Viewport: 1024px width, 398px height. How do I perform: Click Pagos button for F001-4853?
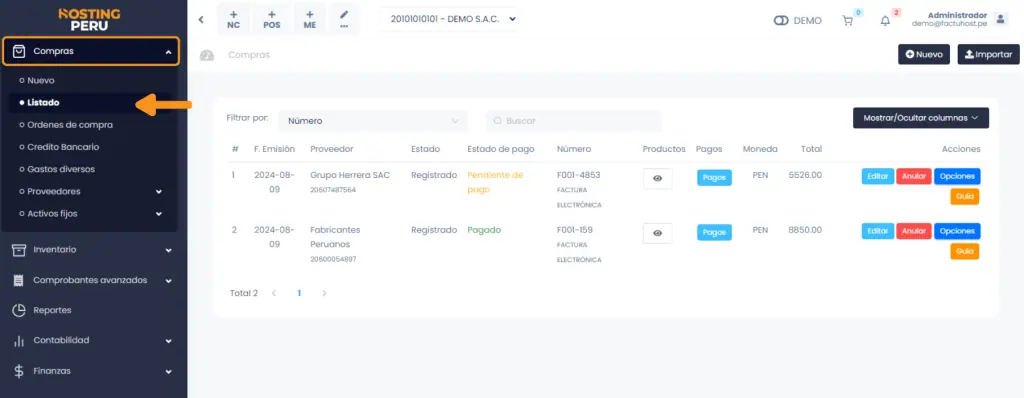[x=714, y=178]
